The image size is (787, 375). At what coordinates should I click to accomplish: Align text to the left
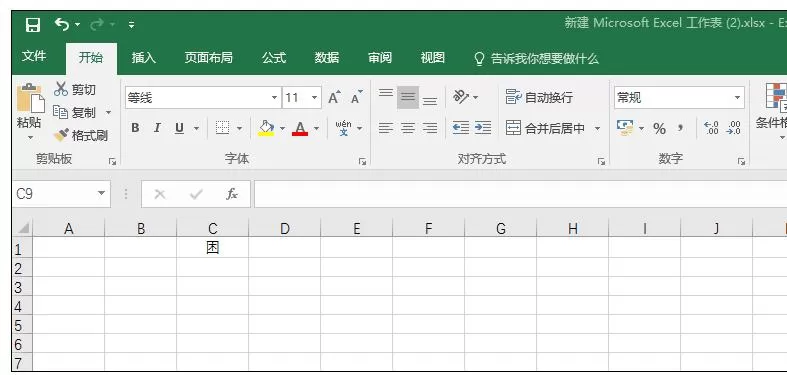385,129
